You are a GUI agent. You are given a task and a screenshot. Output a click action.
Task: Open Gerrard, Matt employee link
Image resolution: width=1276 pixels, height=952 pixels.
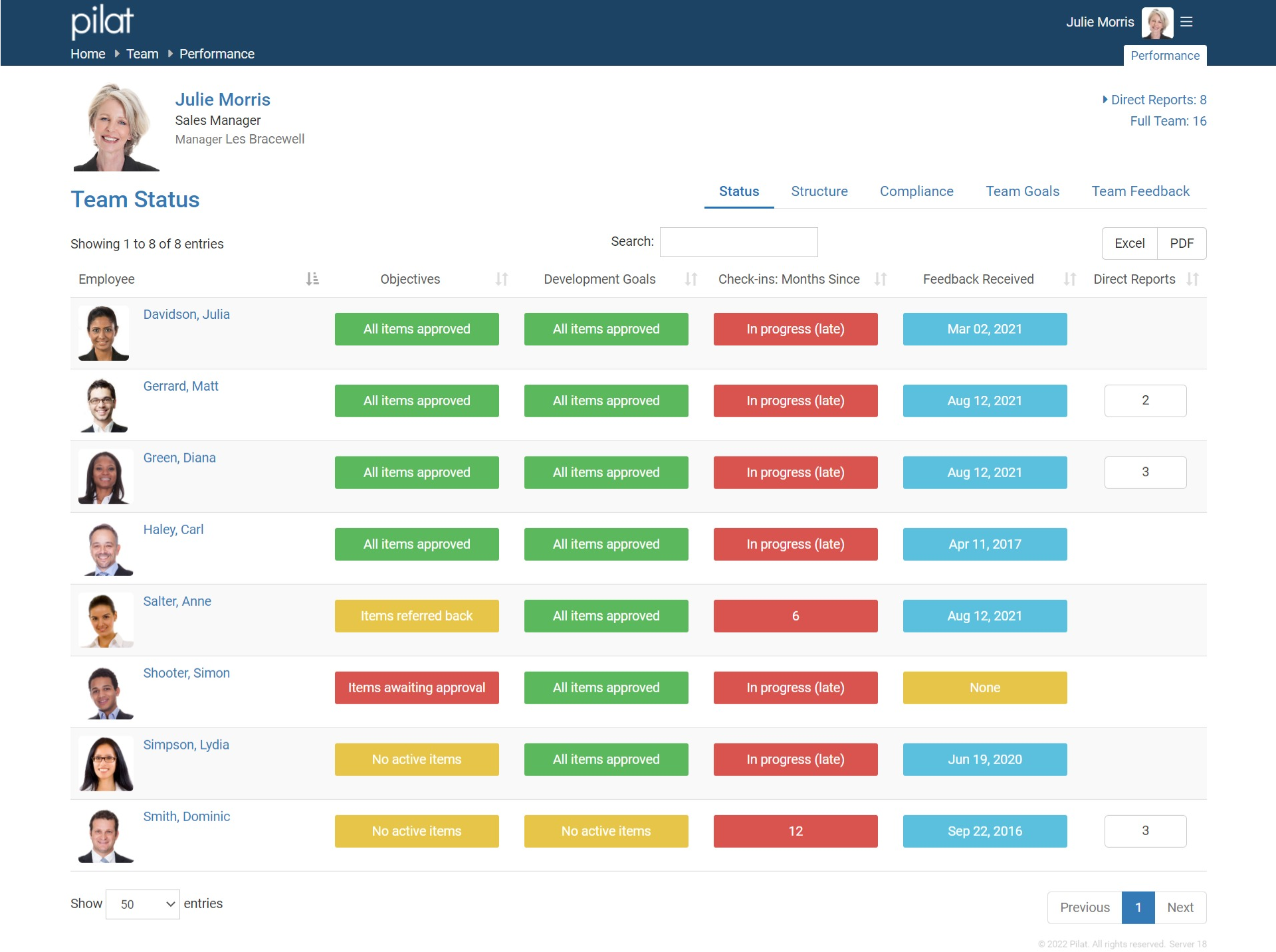[x=181, y=386]
